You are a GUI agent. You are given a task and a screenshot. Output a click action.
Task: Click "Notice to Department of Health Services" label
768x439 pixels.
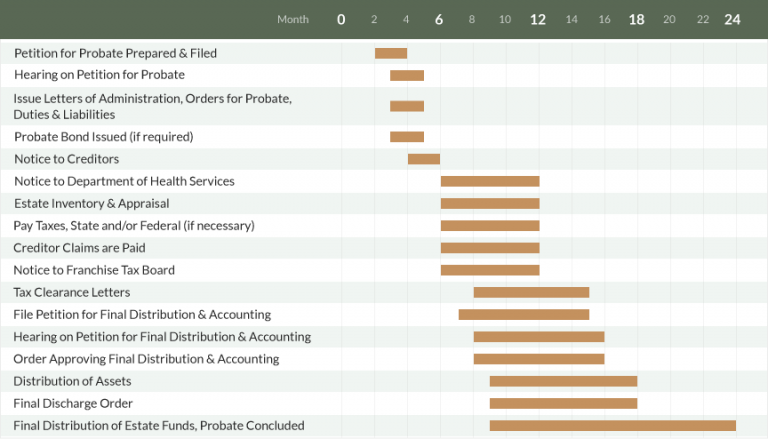point(124,181)
